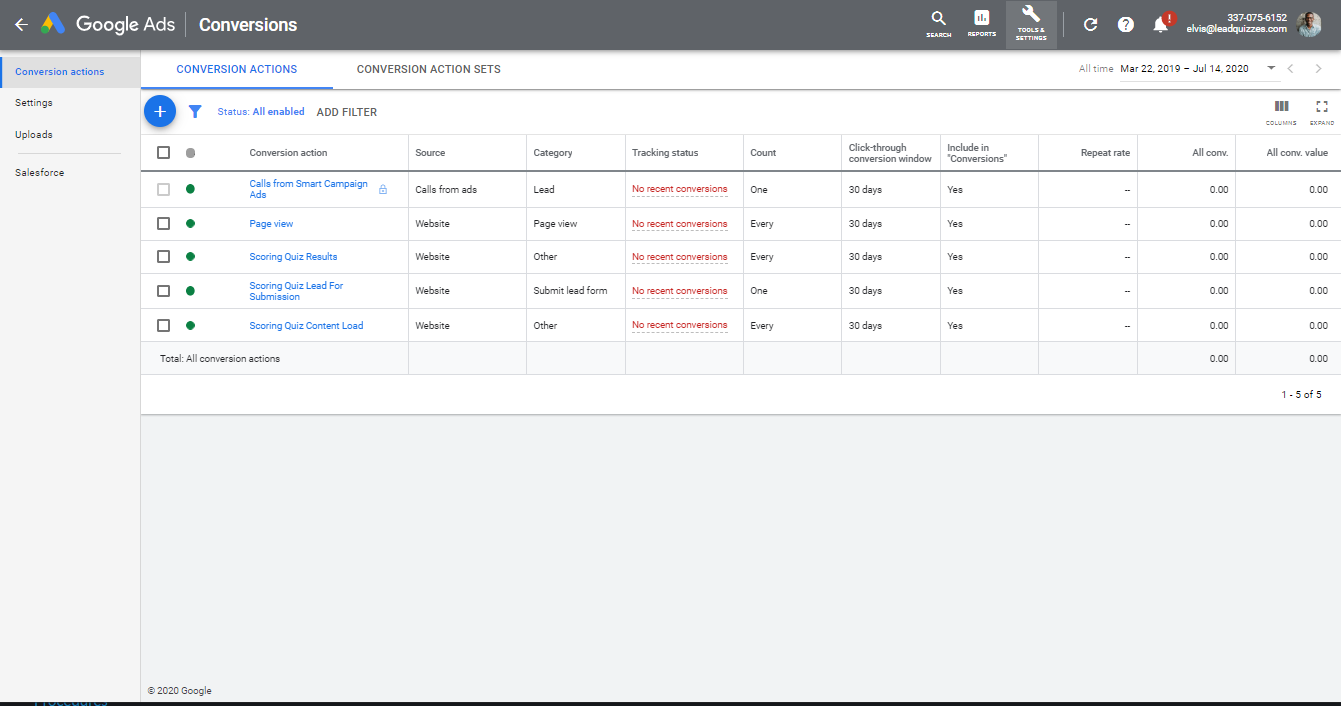The width and height of the screenshot is (1341, 706).
Task: Sort by Count column header
Action: tap(763, 153)
